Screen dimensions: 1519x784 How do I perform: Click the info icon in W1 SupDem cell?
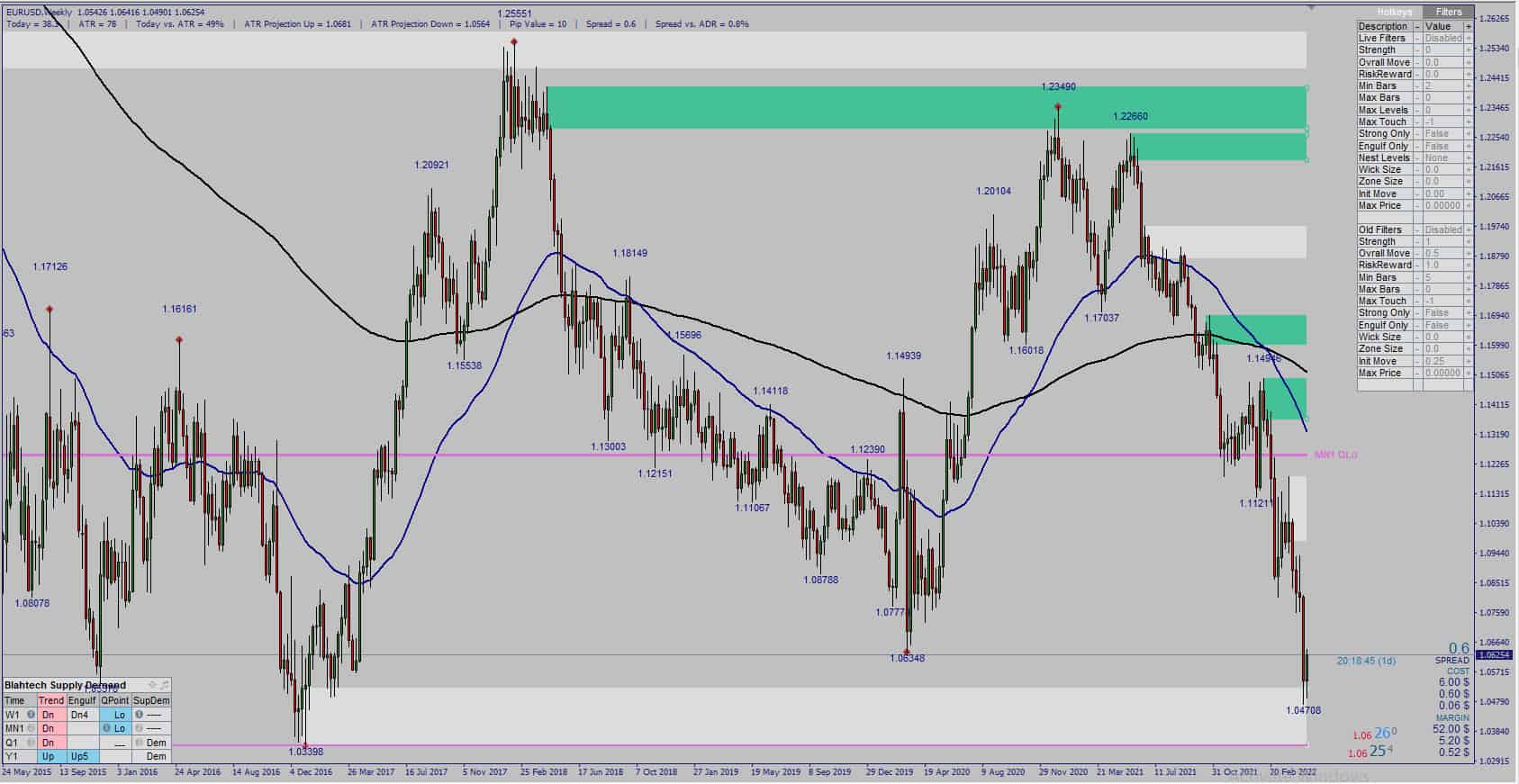tap(139, 715)
